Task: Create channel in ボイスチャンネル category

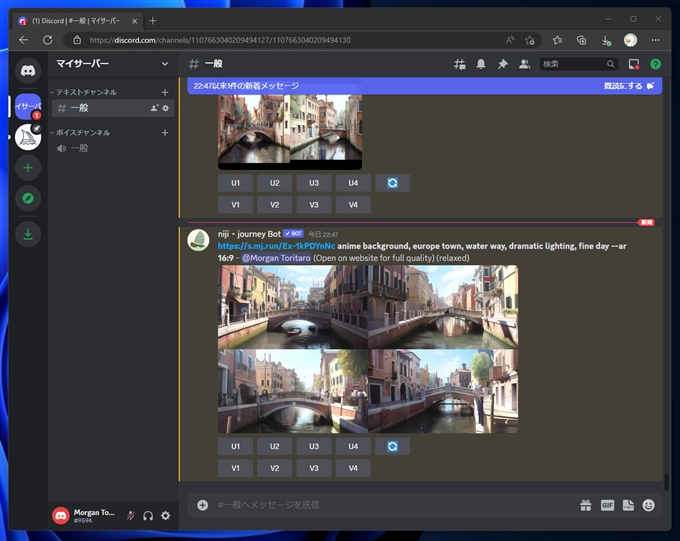Action: (165, 133)
